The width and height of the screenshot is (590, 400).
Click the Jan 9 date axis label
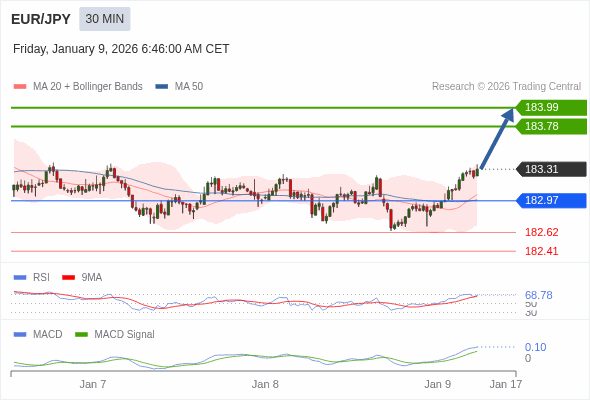click(437, 384)
